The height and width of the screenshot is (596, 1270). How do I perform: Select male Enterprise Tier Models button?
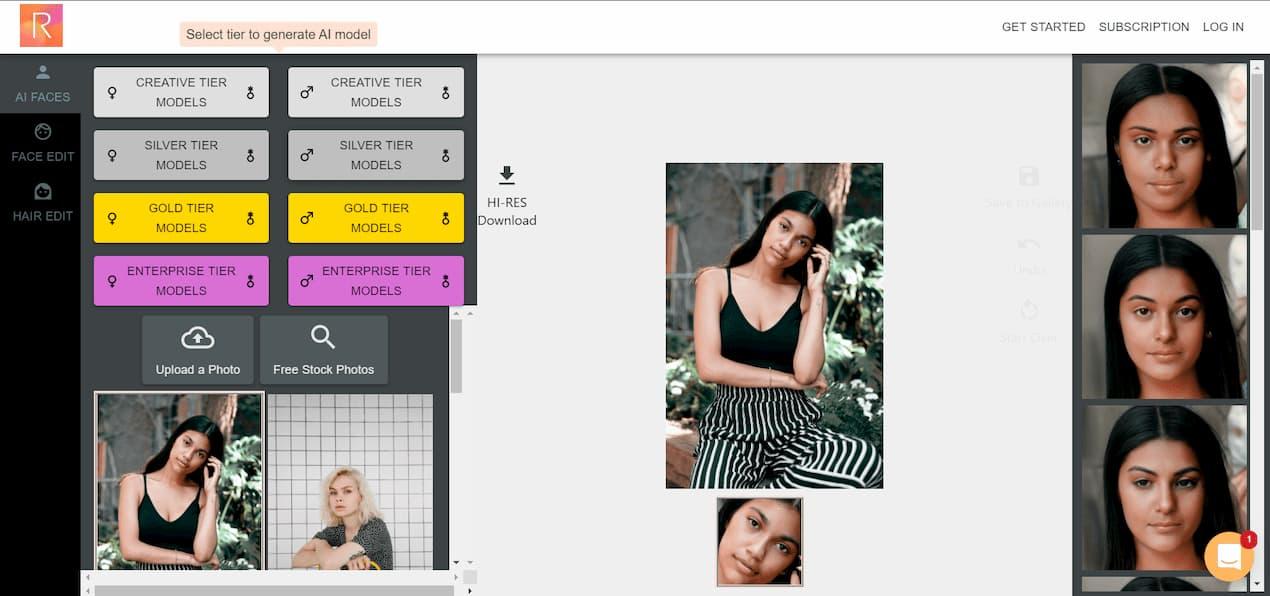(x=376, y=281)
